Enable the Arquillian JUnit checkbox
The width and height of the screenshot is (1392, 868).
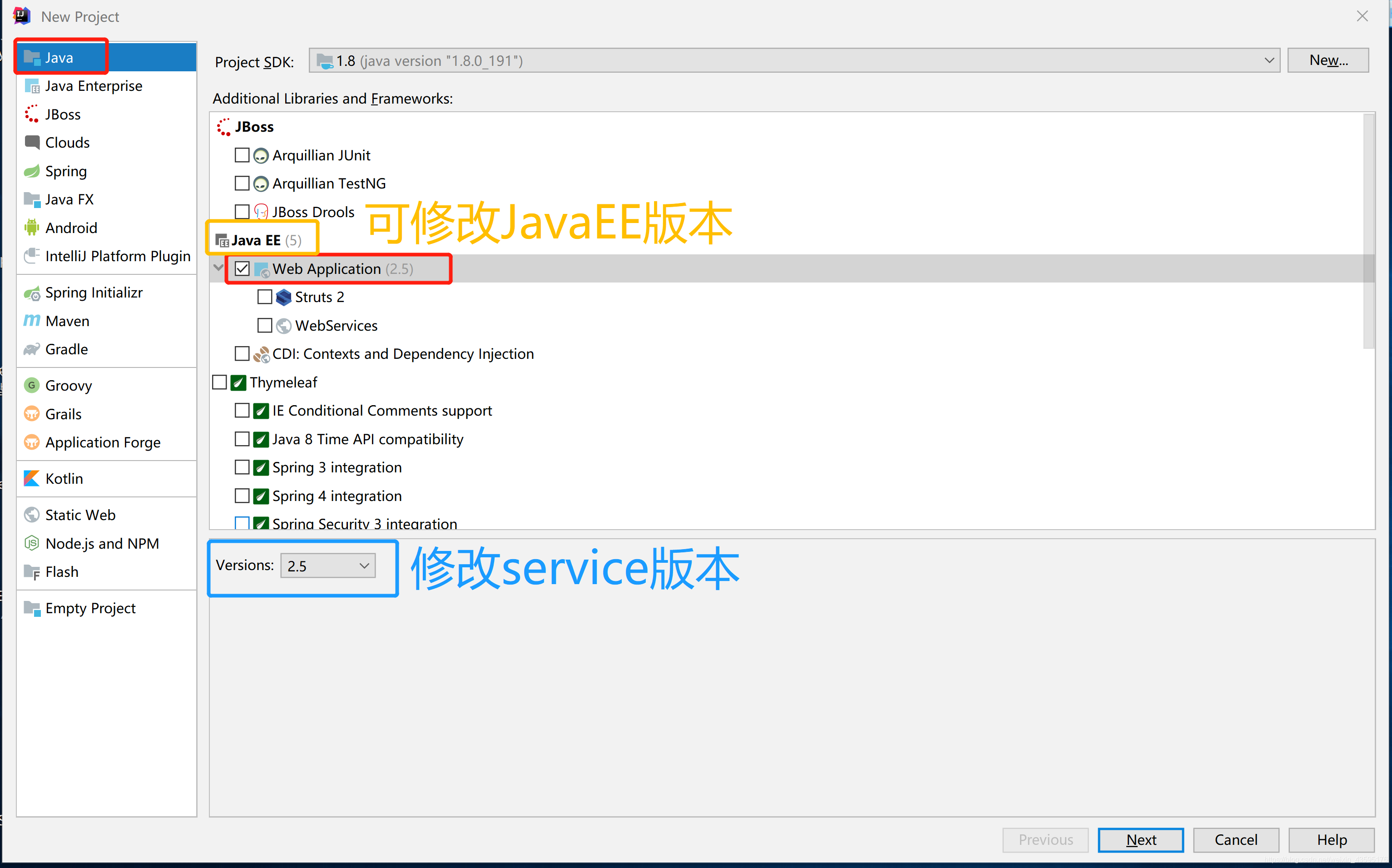tap(242, 155)
